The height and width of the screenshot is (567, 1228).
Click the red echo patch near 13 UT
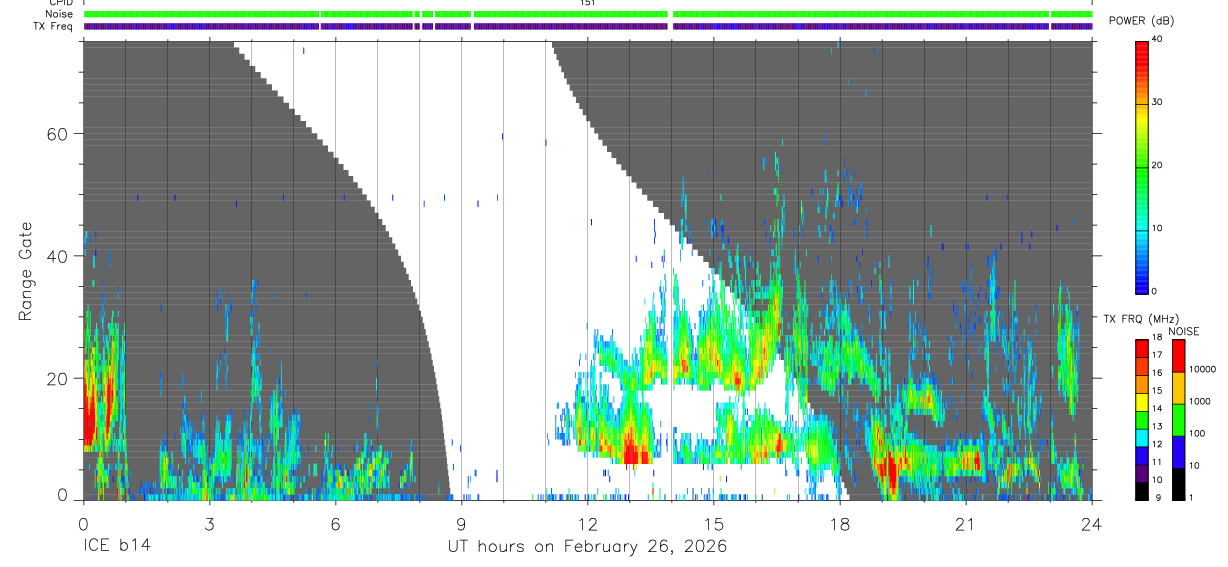634,451
